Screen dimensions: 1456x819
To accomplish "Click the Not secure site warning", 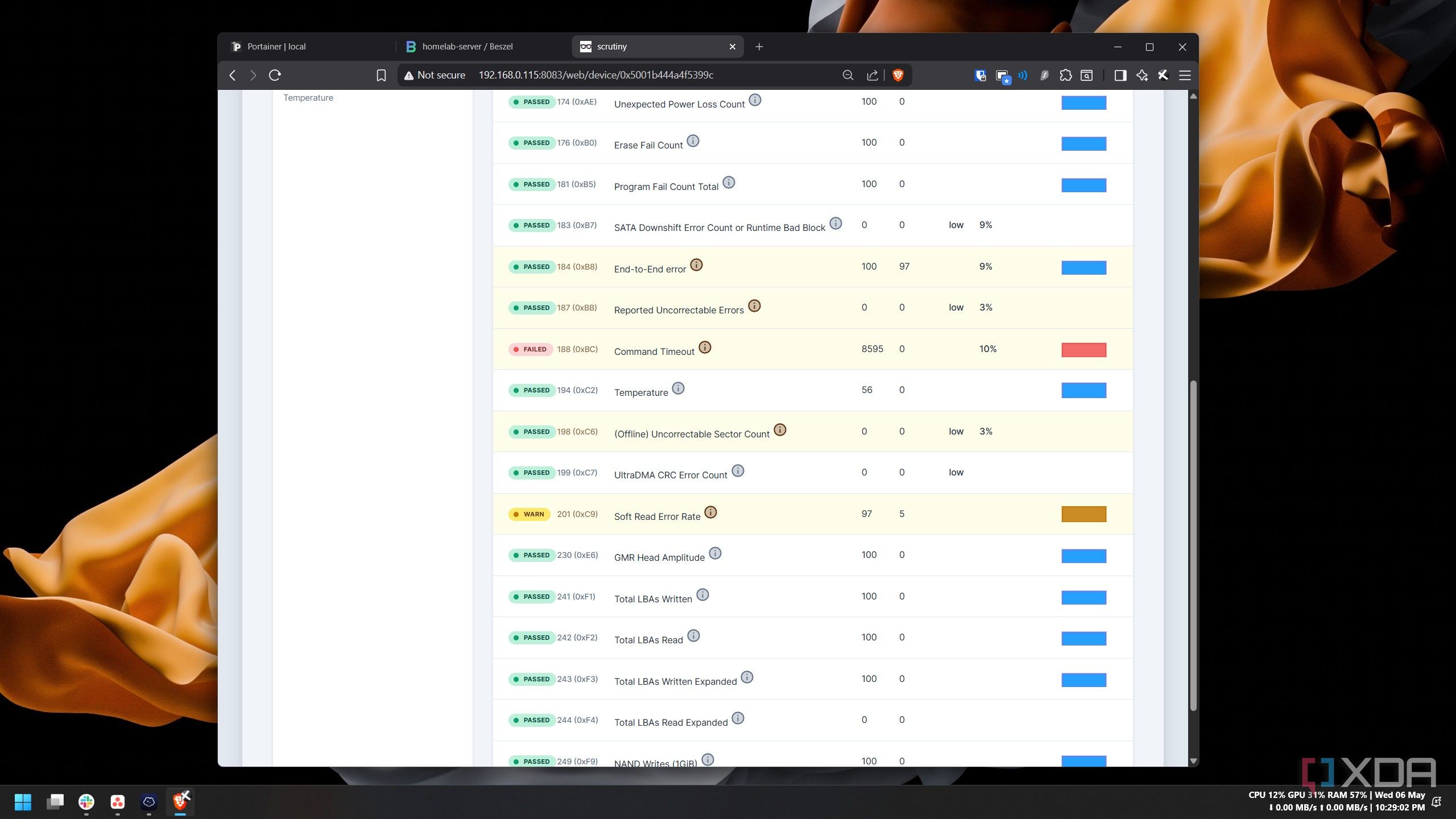I will (x=435, y=75).
